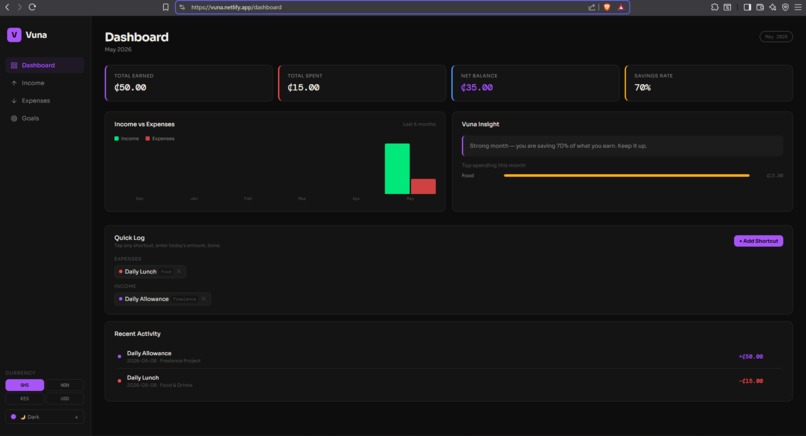
Task: Open Brave Shields lion icon
Action: (x=607, y=7)
